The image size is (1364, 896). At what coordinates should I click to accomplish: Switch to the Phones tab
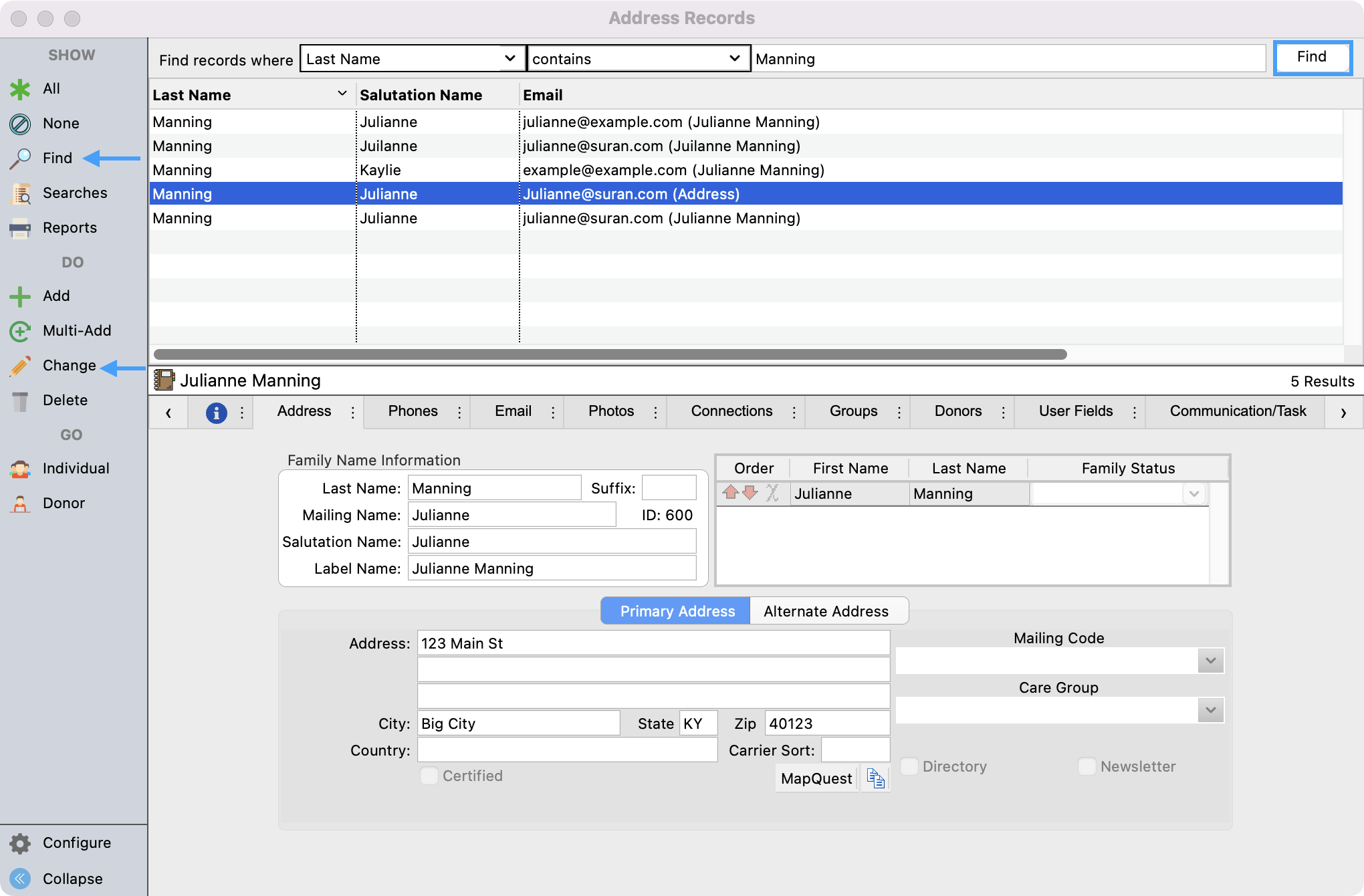[x=413, y=411]
